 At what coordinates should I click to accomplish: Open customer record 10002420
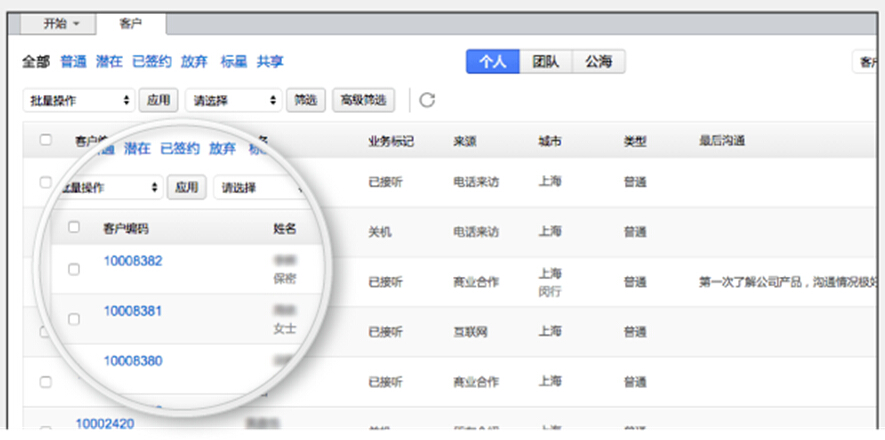104,424
